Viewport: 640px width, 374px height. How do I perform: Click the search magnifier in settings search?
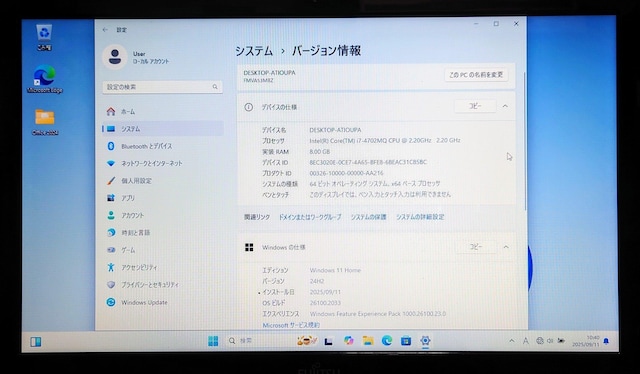click(x=215, y=87)
